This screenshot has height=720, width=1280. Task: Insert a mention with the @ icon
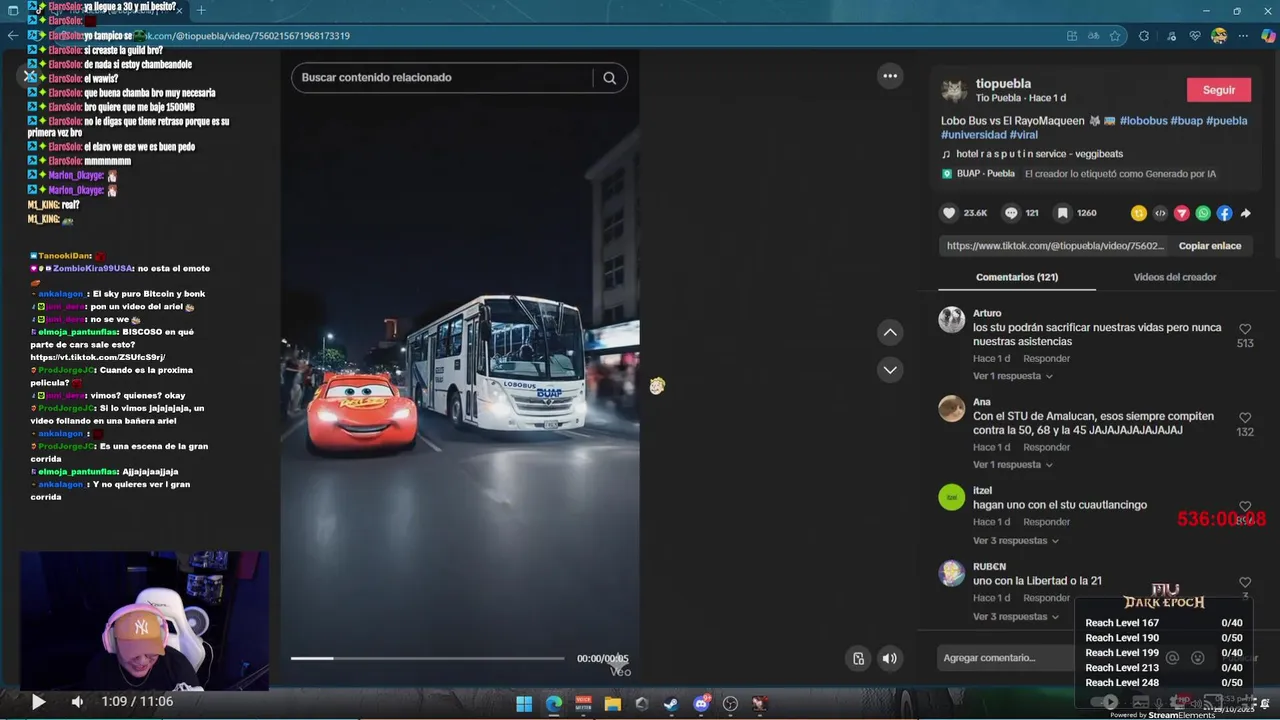click(x=1173, y=658)
